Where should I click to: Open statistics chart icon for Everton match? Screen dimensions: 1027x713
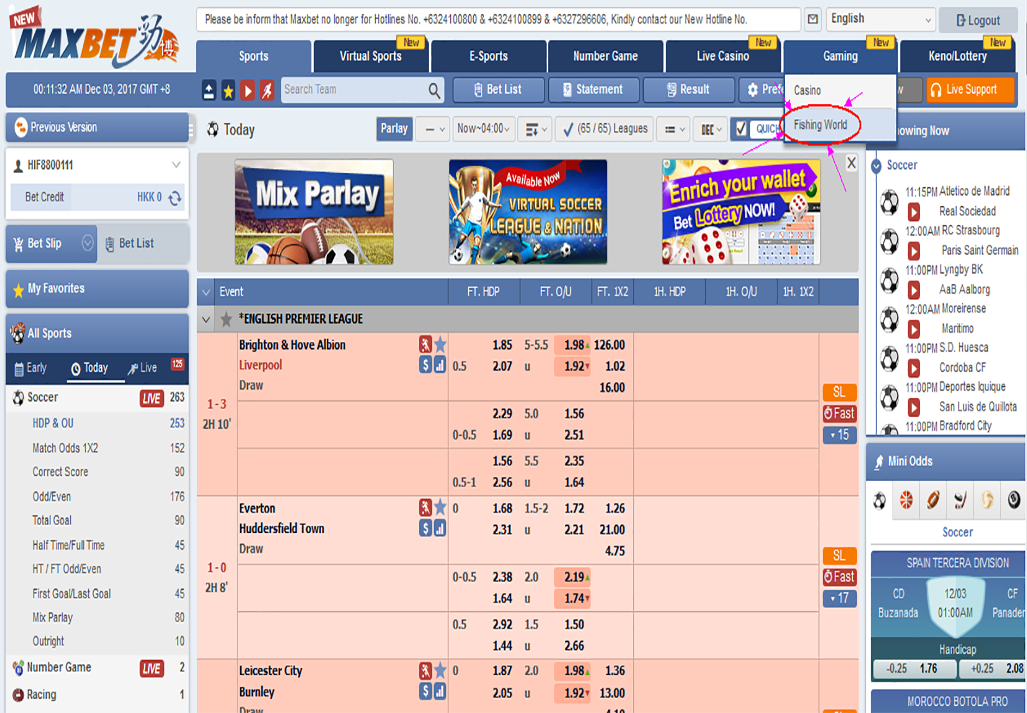click(440, 528)
